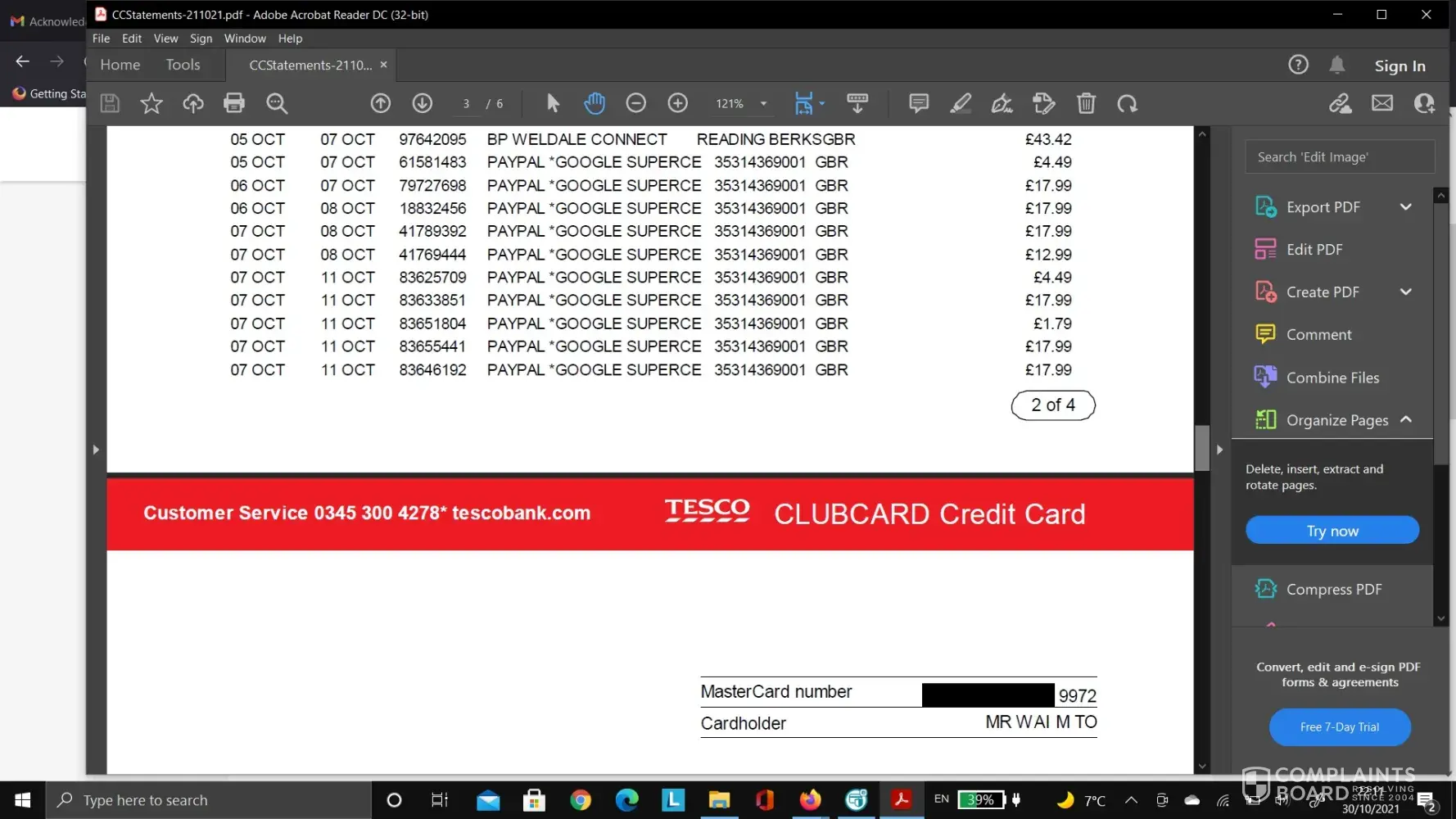
Task: Share a link to this file
Action: click(1341, 103)
